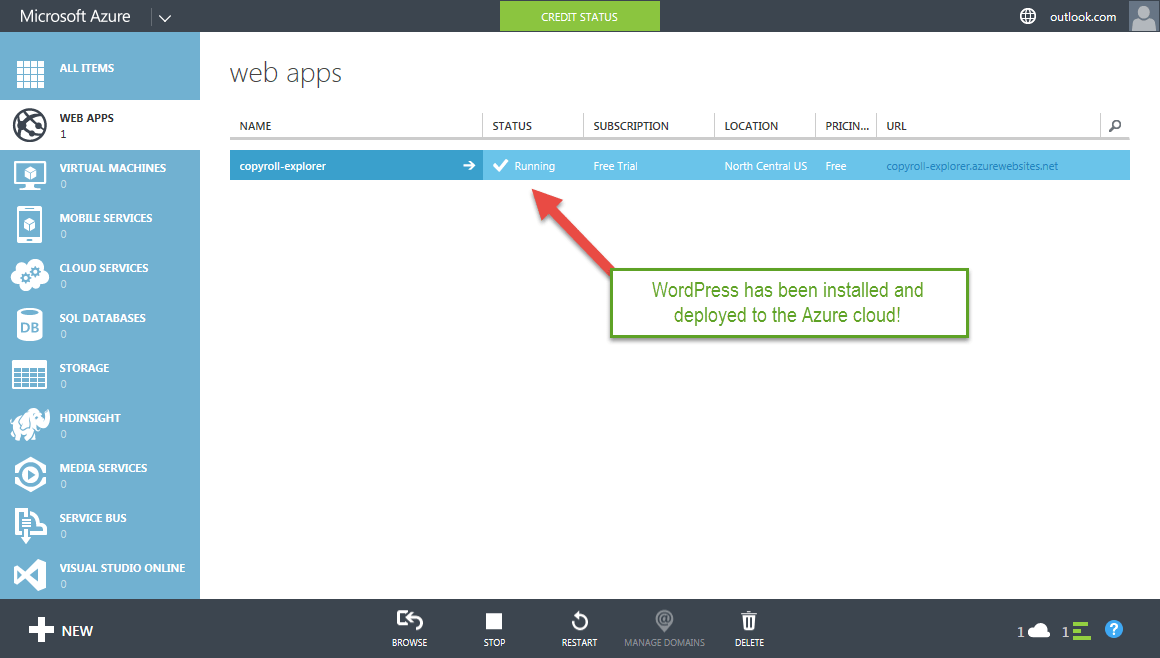Click the Microsoft Azure logo text
Screen dimensions: 1160x658
click(75, 16)
